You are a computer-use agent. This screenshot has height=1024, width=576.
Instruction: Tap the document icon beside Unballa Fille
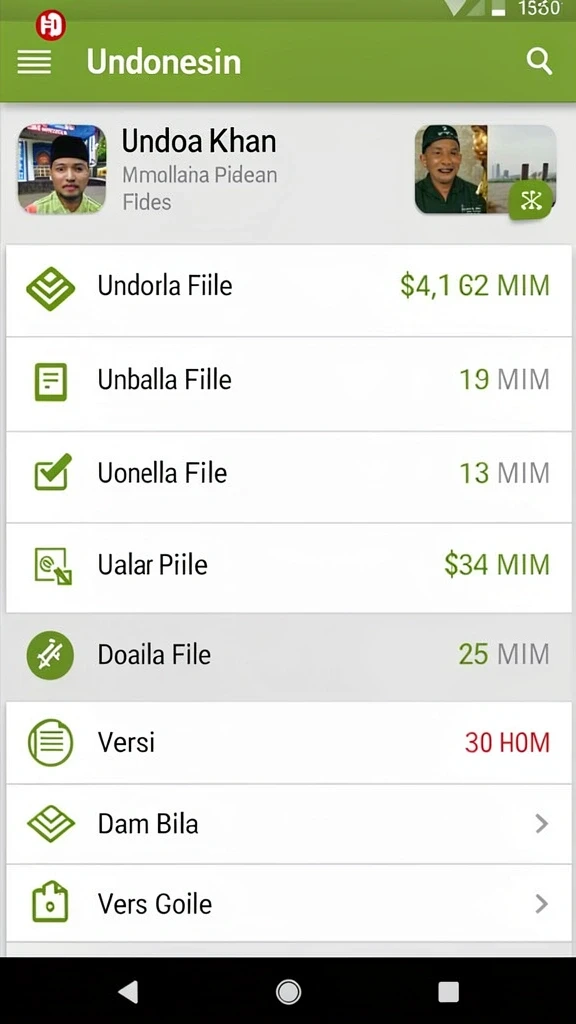[50, 381]
